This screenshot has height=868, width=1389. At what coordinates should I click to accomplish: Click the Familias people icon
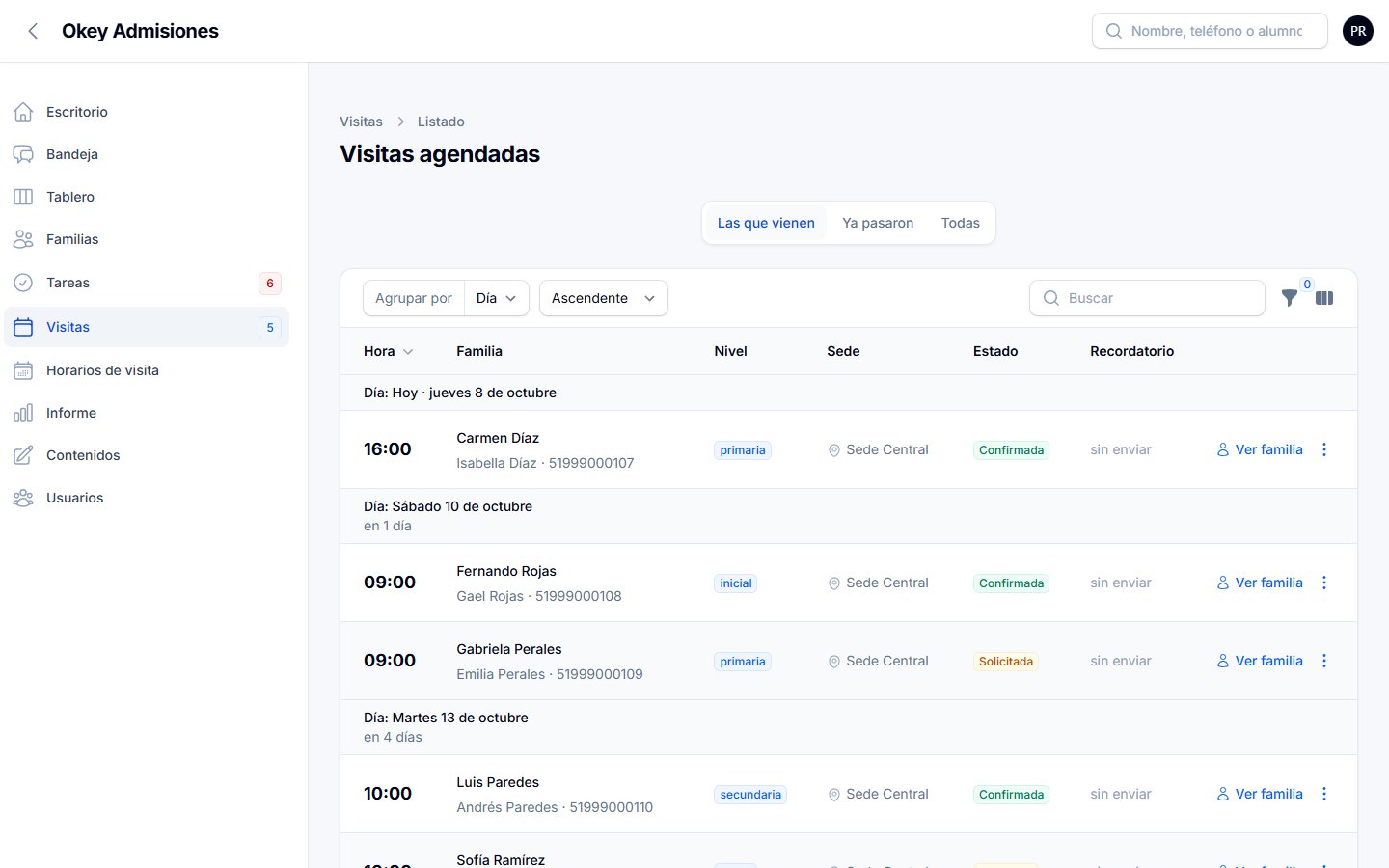(x=23, y=239)
